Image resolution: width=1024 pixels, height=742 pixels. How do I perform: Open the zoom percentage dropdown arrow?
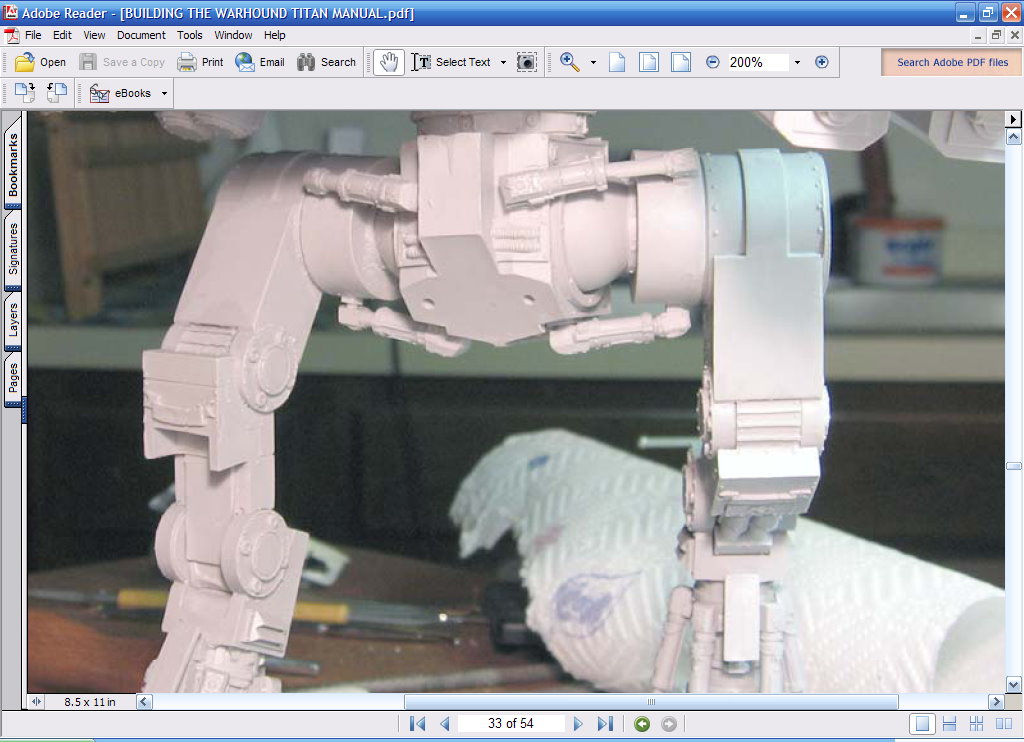(797, 63)
